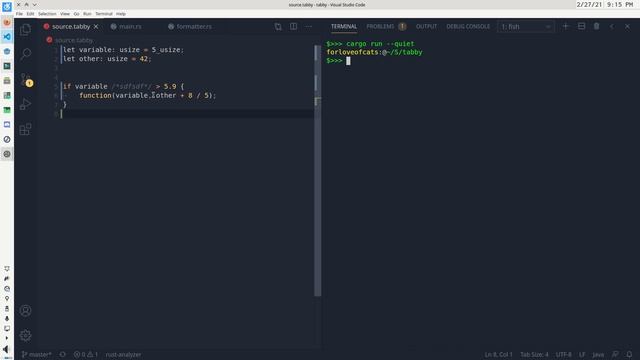640x360 pixels.
Task: Click the editor vertical scrollbar
Action: pyautogui.click(x=318, y=170)
